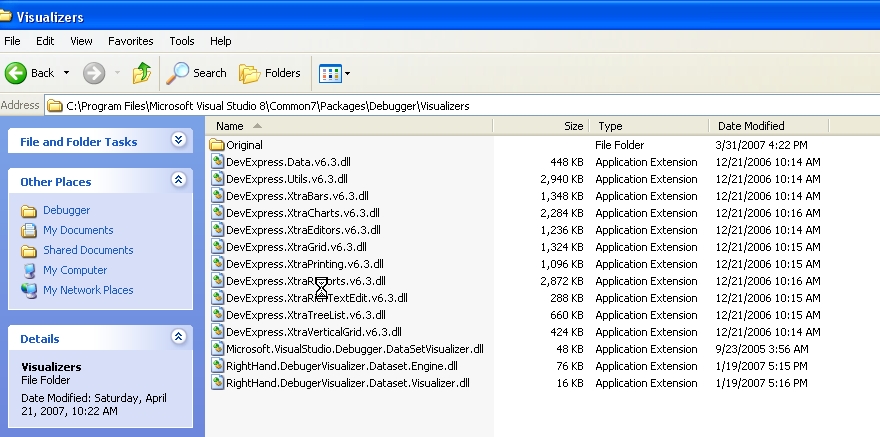Open Shared Documents link

(x=88, y=250)
